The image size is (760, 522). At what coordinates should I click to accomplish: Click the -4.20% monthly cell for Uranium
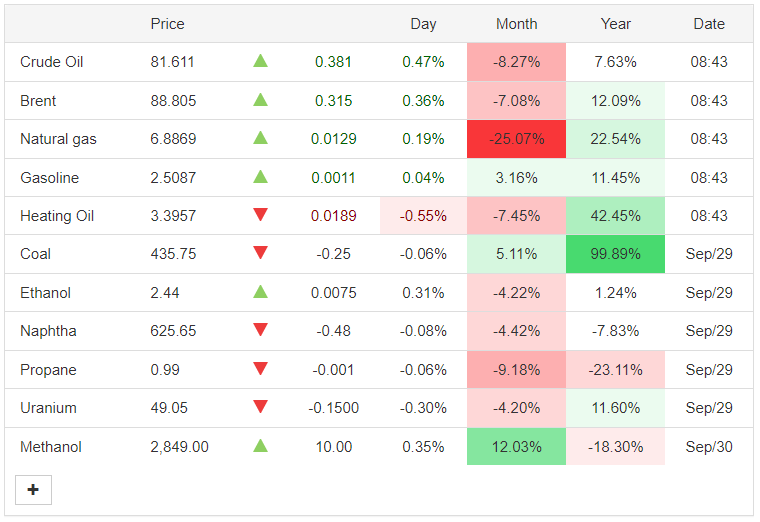tap(517, 408)
